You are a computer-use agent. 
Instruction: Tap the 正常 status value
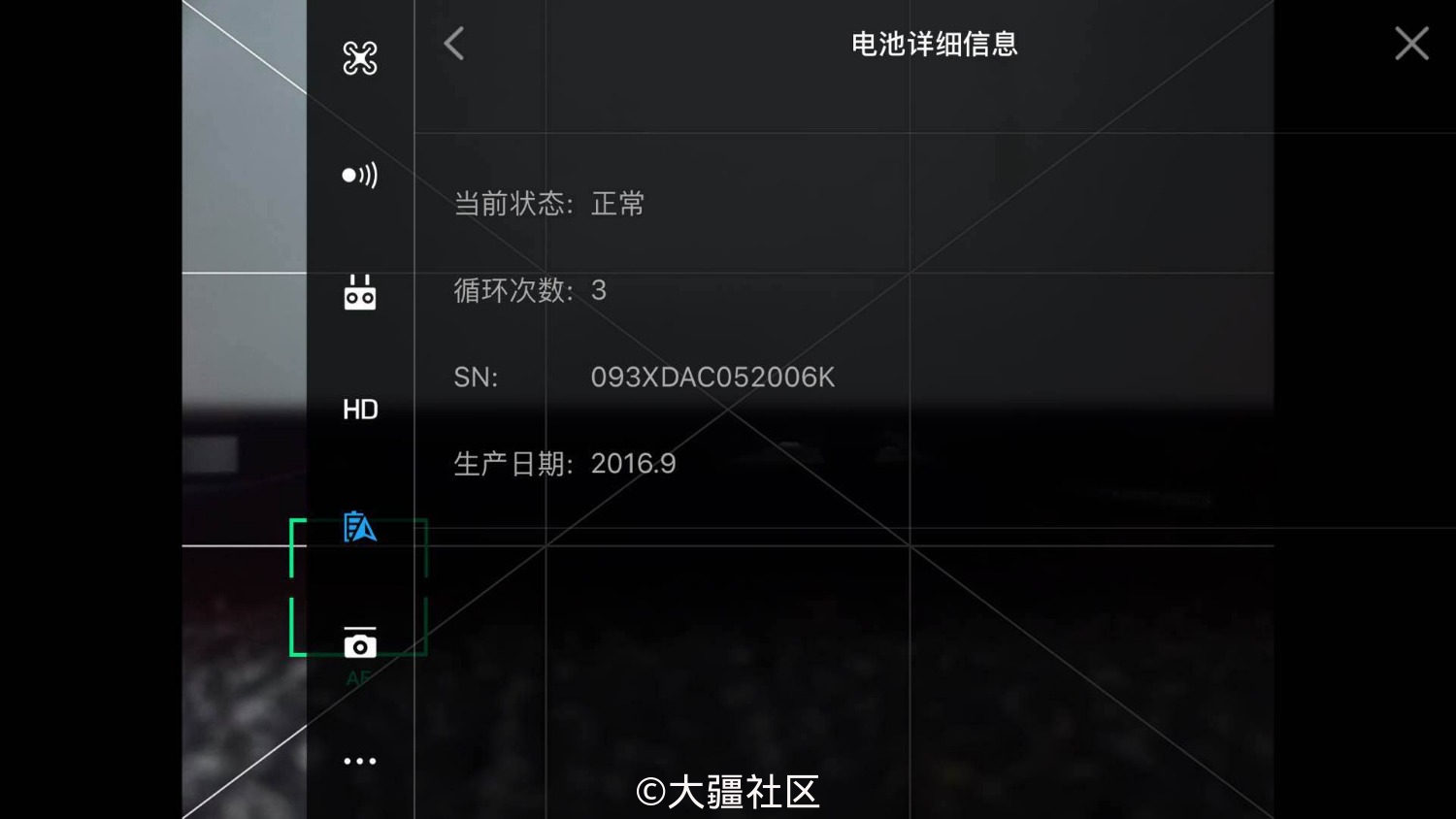617,204
